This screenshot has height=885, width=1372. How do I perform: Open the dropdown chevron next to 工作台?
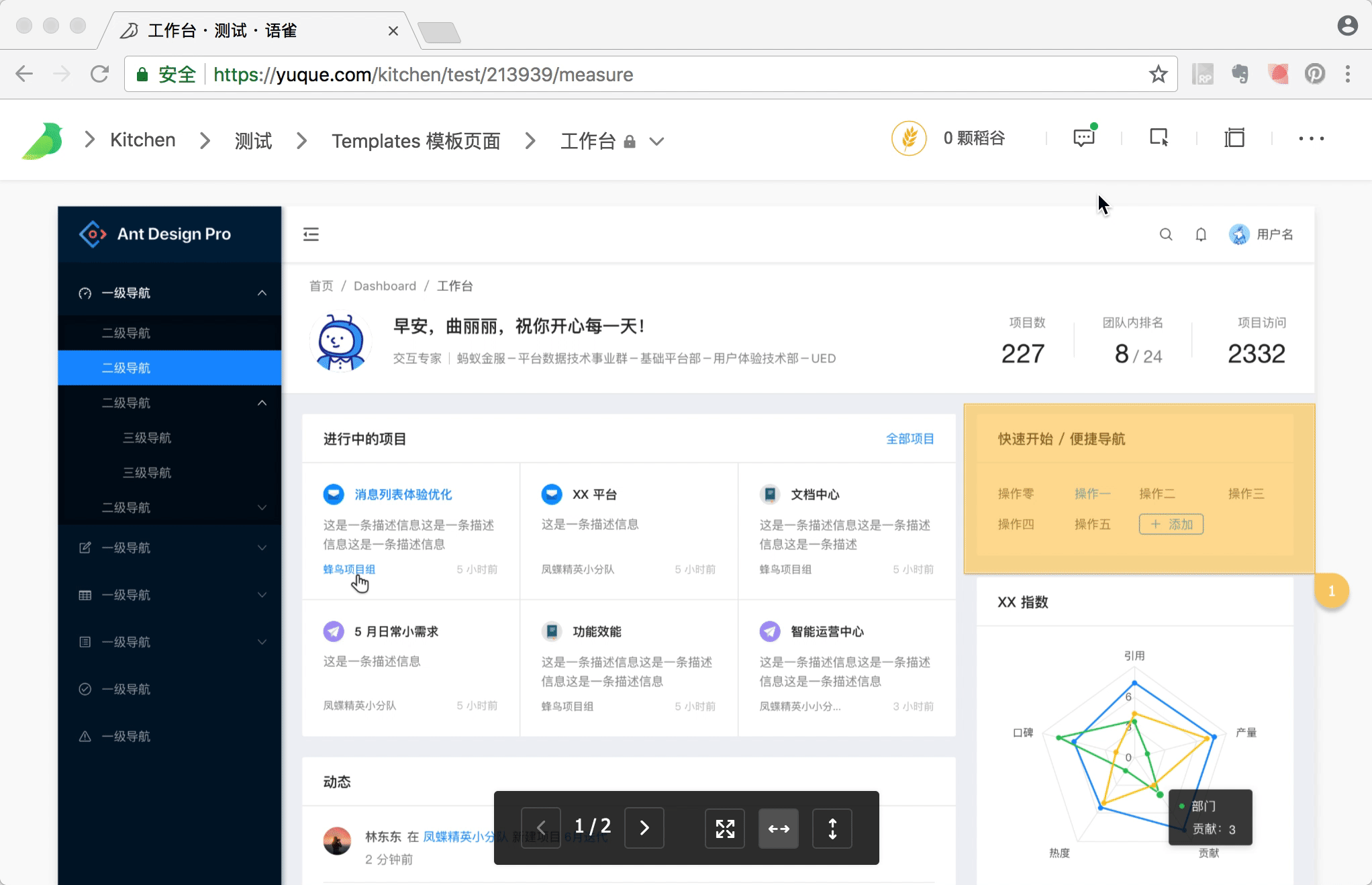tap(656, 141)
